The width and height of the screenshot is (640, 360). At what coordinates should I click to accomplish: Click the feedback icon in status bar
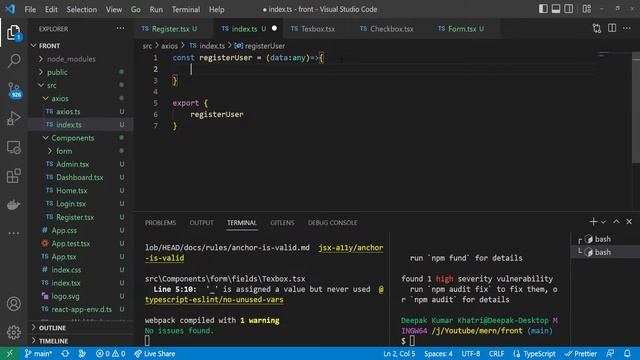pyautogui.click(x=610, y=353)
